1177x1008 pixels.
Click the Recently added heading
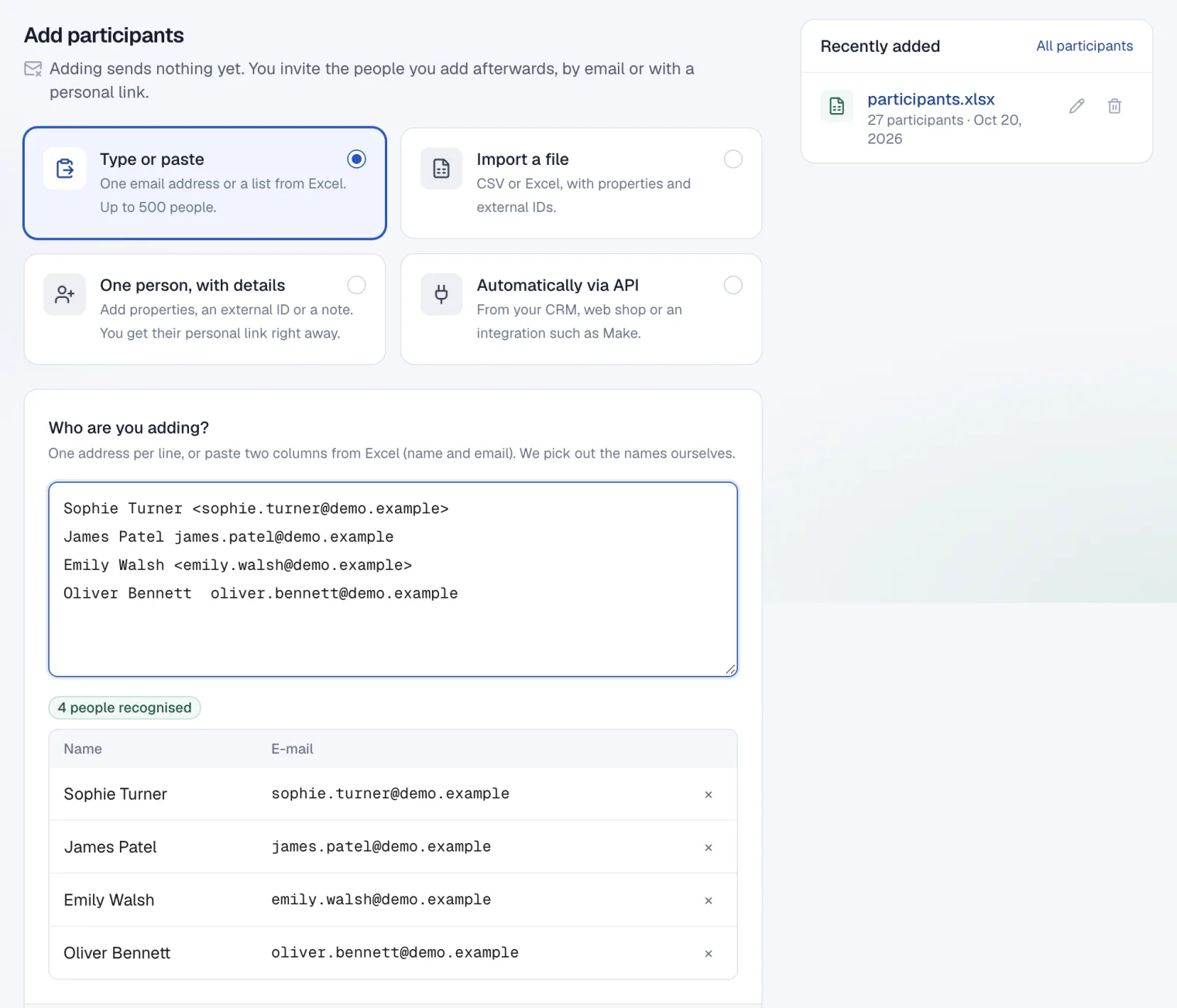pyautogui.click(x=880, y=46)
